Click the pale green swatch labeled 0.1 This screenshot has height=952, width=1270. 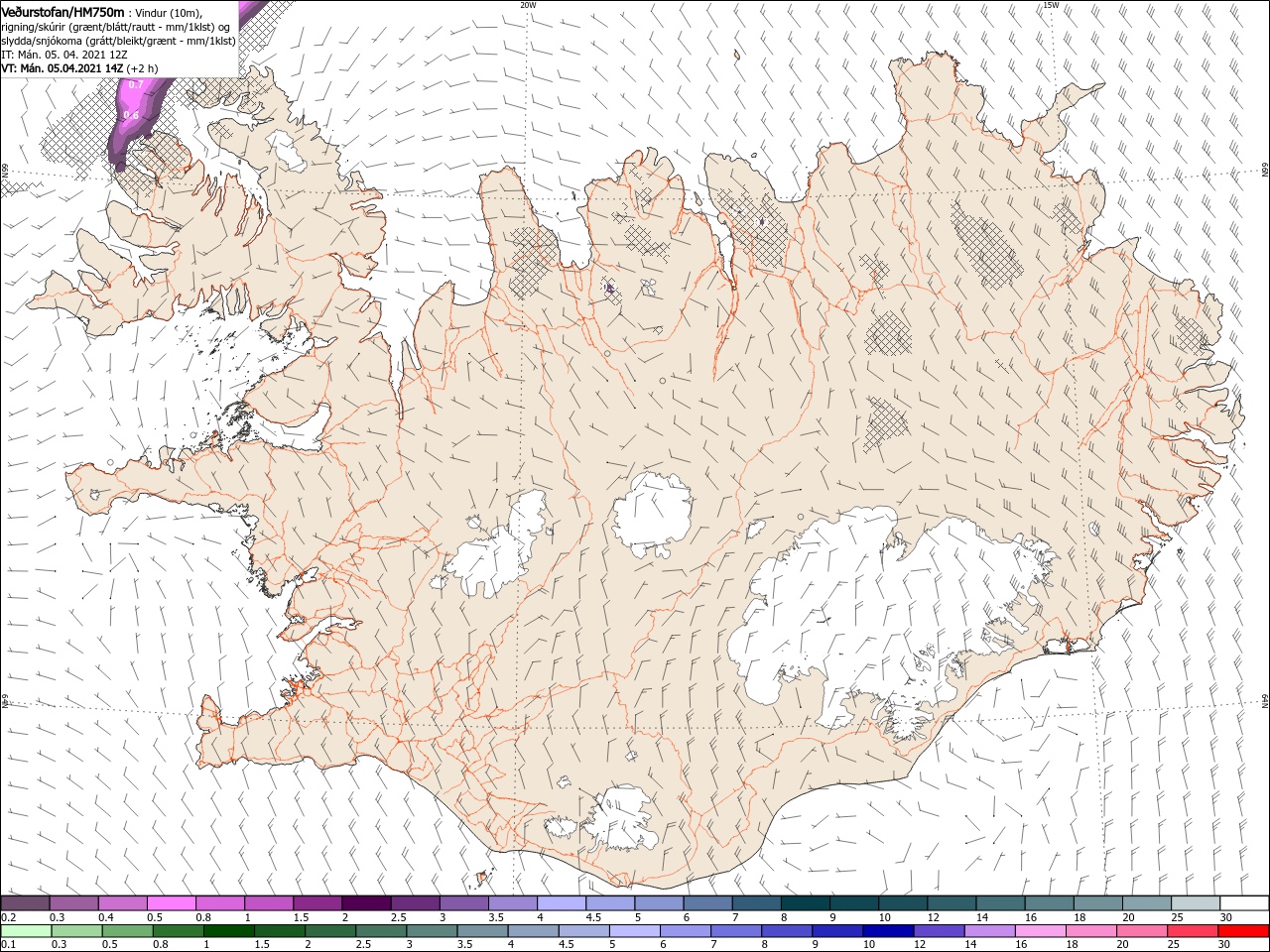(25, 931)
